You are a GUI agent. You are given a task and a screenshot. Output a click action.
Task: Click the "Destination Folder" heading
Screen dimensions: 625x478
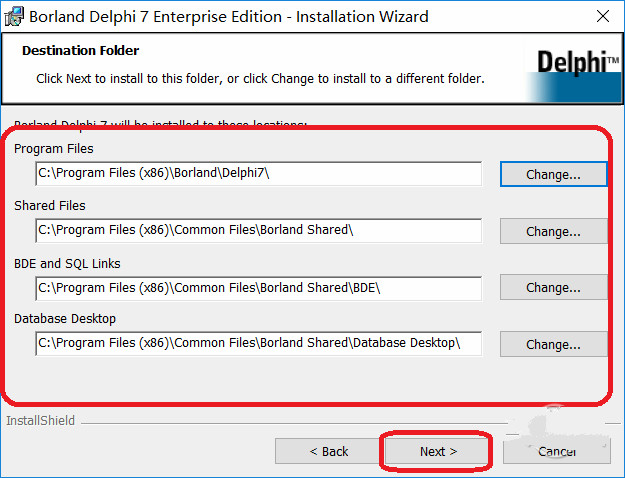click(x=81, y=51)
